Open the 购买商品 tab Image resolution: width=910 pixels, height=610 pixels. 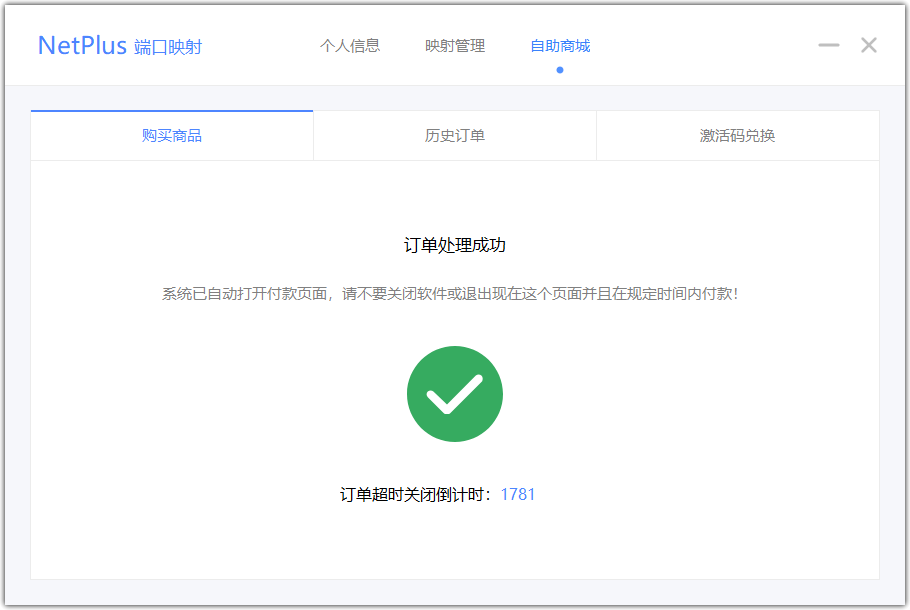pyautogui.click(x=172, y=136)
